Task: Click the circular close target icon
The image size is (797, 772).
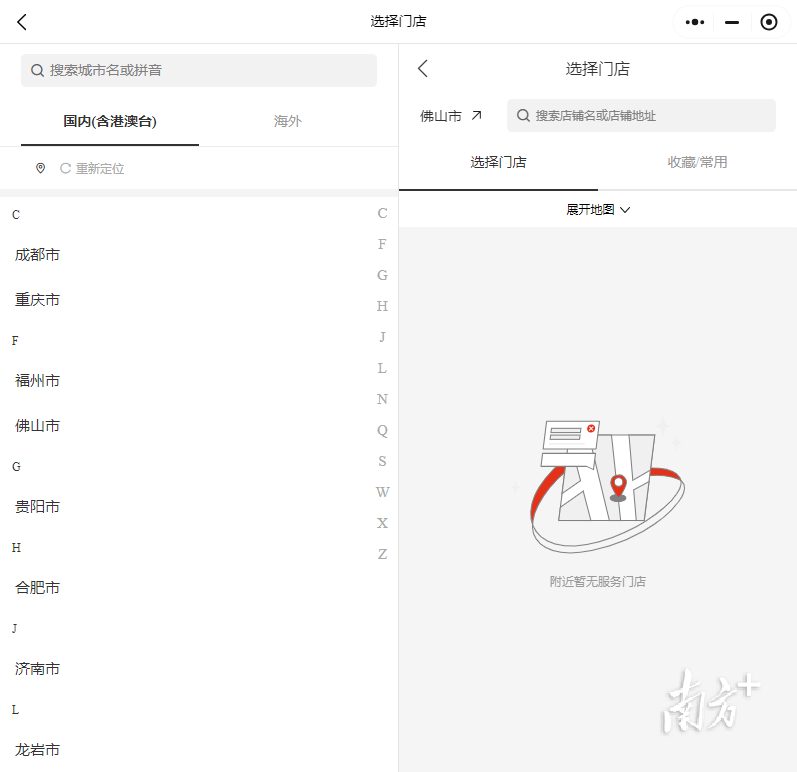Action: pyautogui.click(x=768, y=22)
